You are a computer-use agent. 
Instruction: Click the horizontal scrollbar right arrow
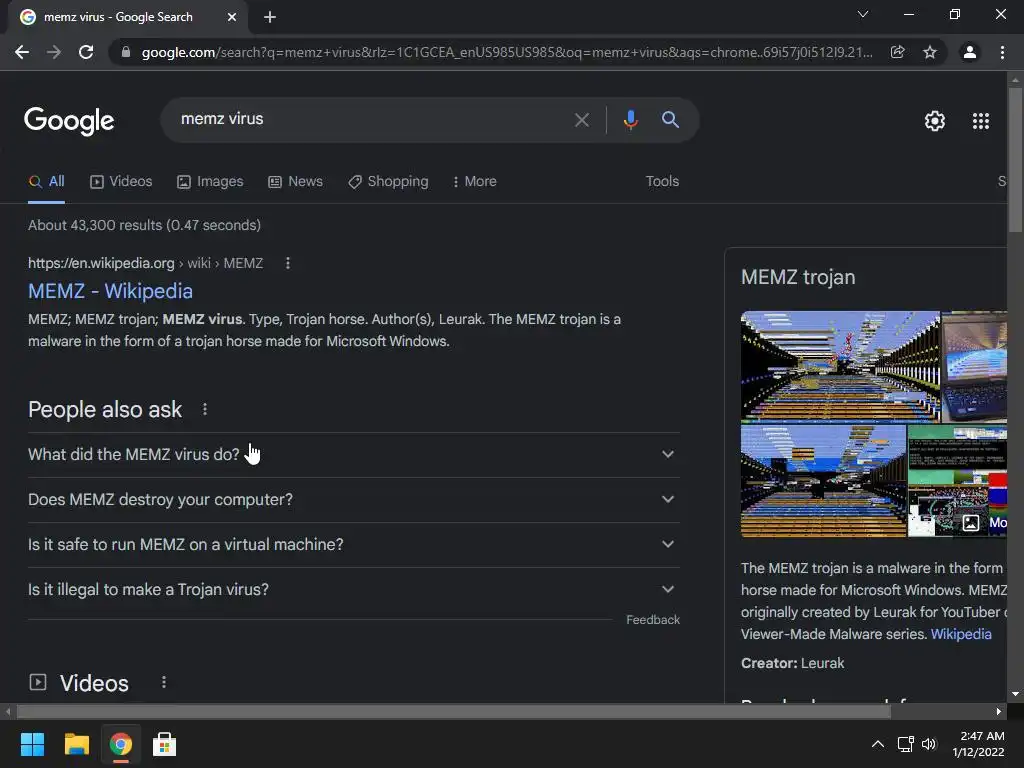(x=999, y=711)
